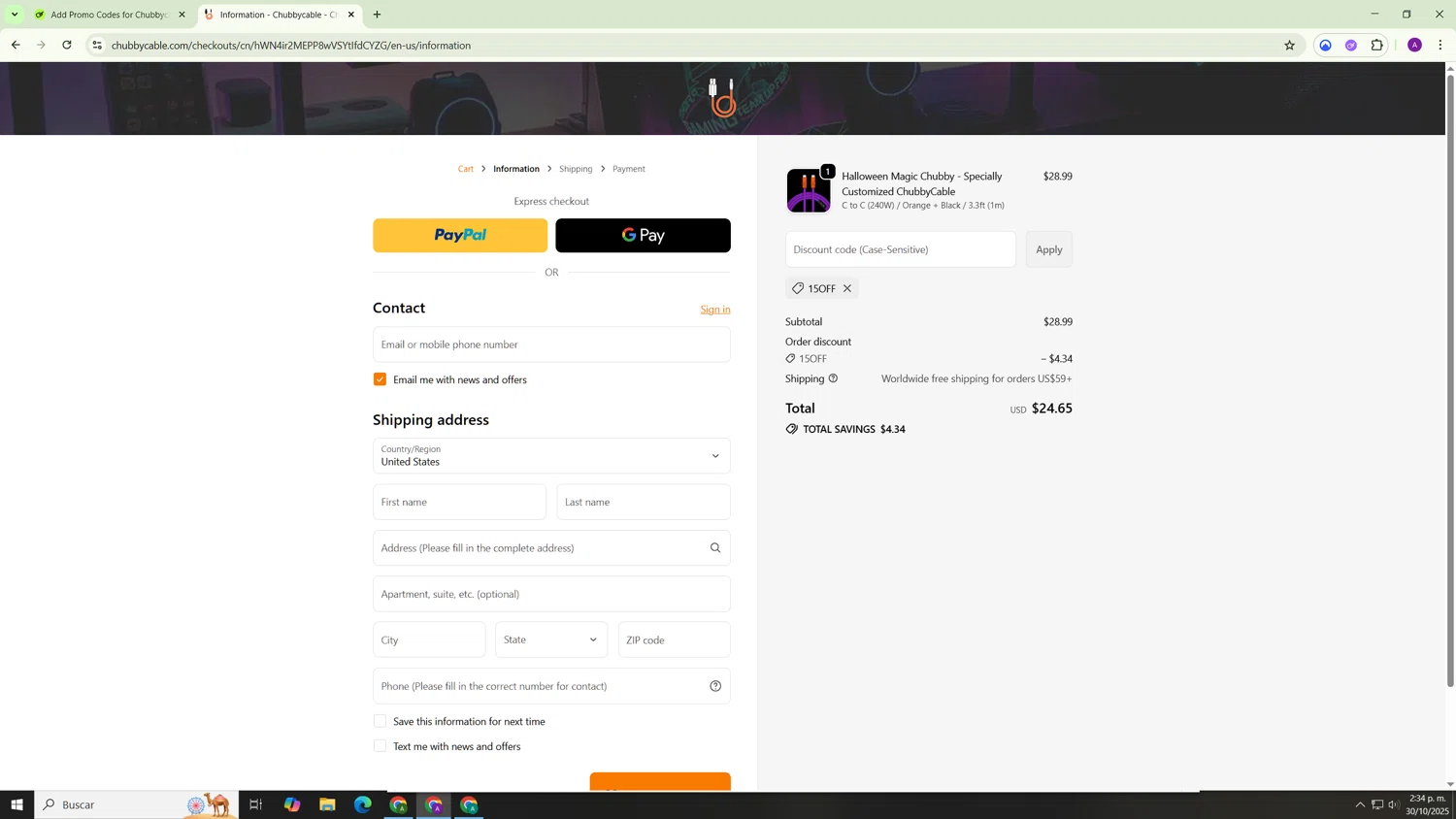The height and width of the screenshot is (819, 1456).
Task: Open Chrome three-dot menu
Action: click(x=1440, y=46)
